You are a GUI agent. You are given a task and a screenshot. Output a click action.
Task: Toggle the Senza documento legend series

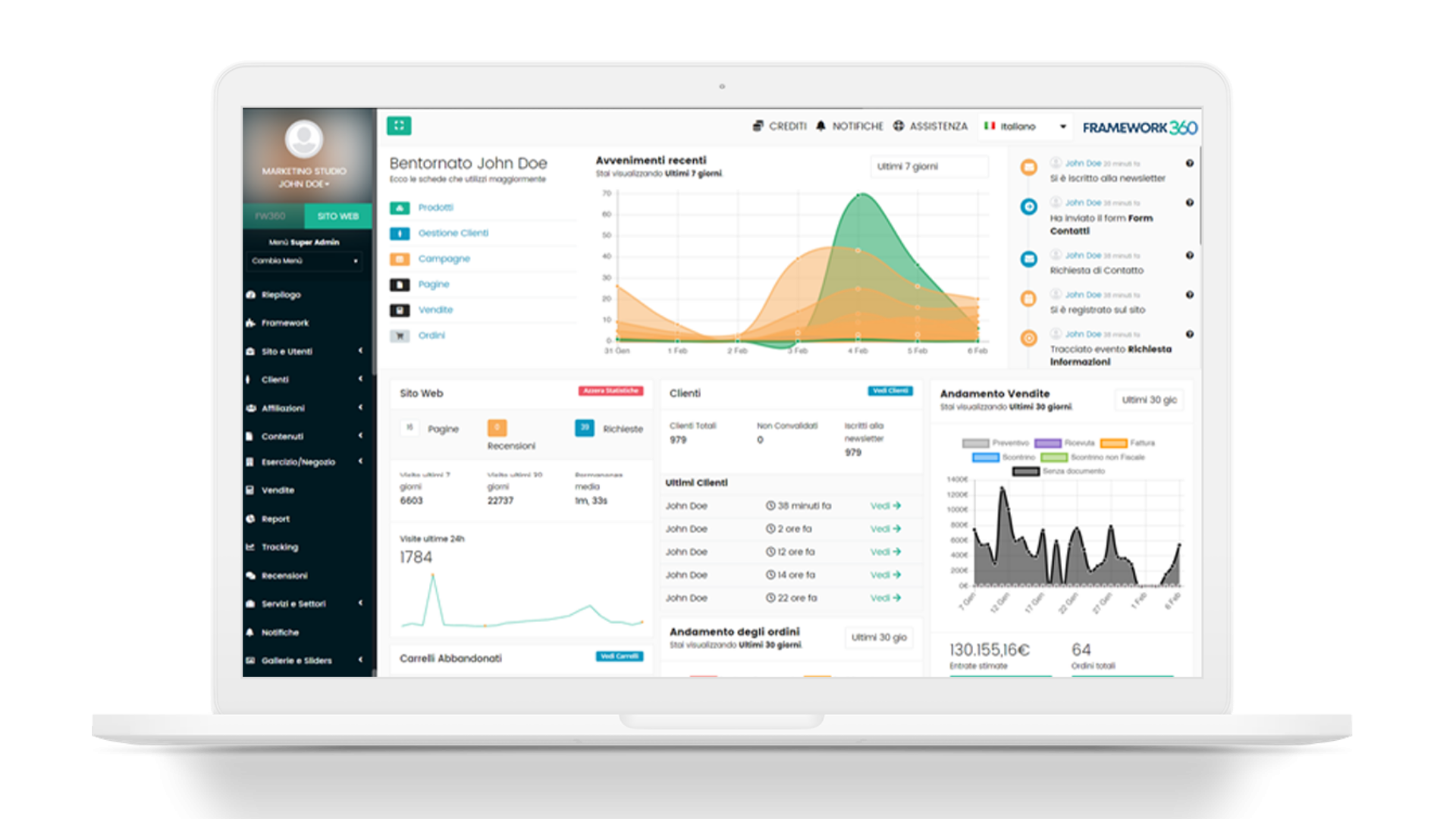[1026, 472]
